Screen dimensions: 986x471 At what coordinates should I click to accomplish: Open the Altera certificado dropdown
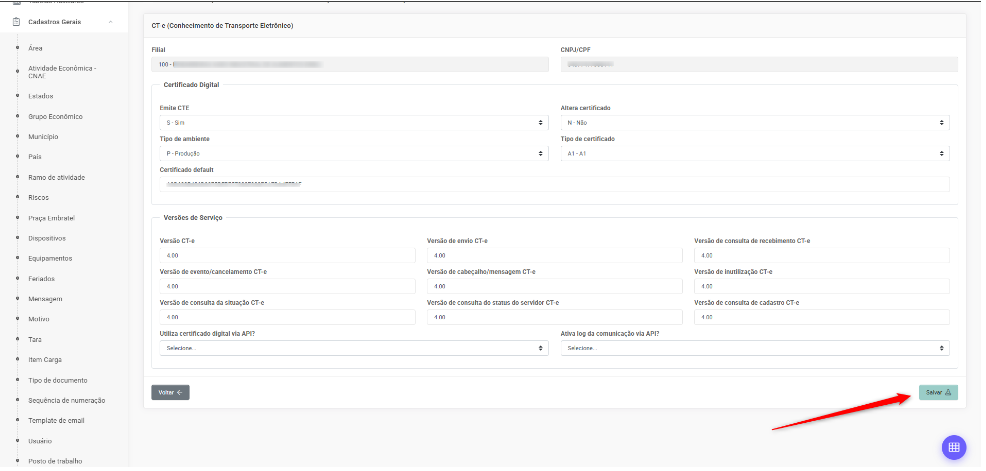click(x=755, y=123)
